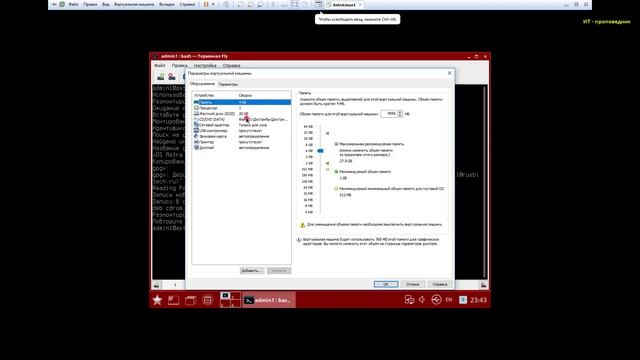The height and width of the screenshot is (360, 640).
Task: Open Файл menu in Fly terminal
Action: pos(160,65)
